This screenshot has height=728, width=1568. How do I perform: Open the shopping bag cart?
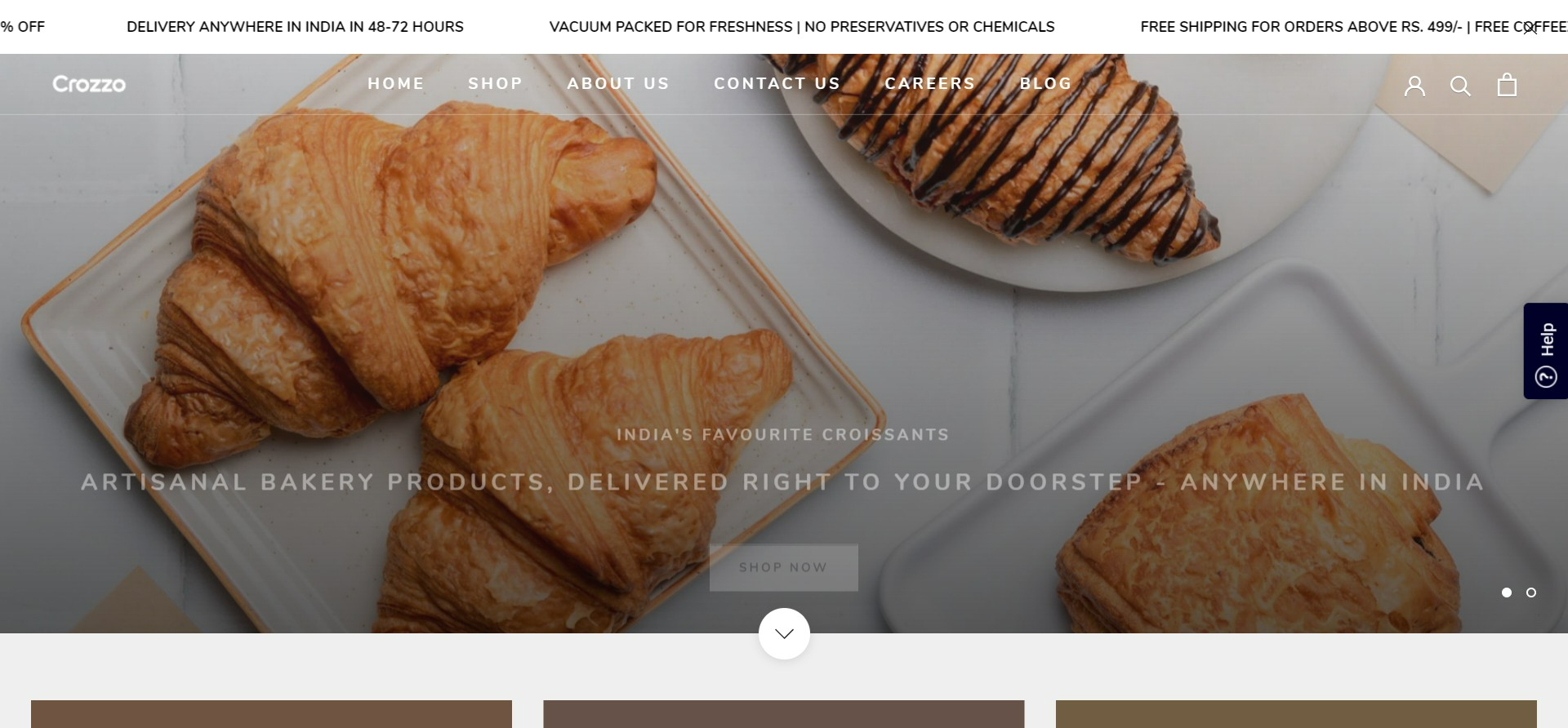[1507, 85]
